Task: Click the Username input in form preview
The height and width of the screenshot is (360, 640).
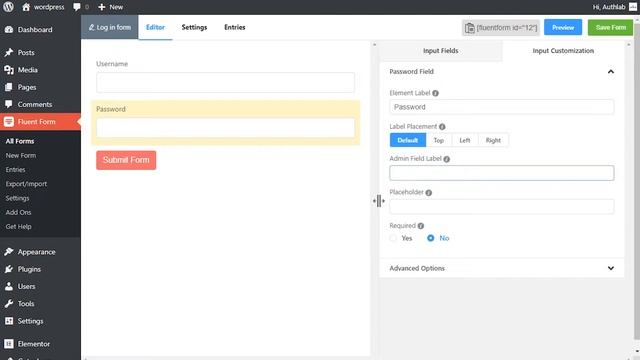Action: click(x=225, y=82)
